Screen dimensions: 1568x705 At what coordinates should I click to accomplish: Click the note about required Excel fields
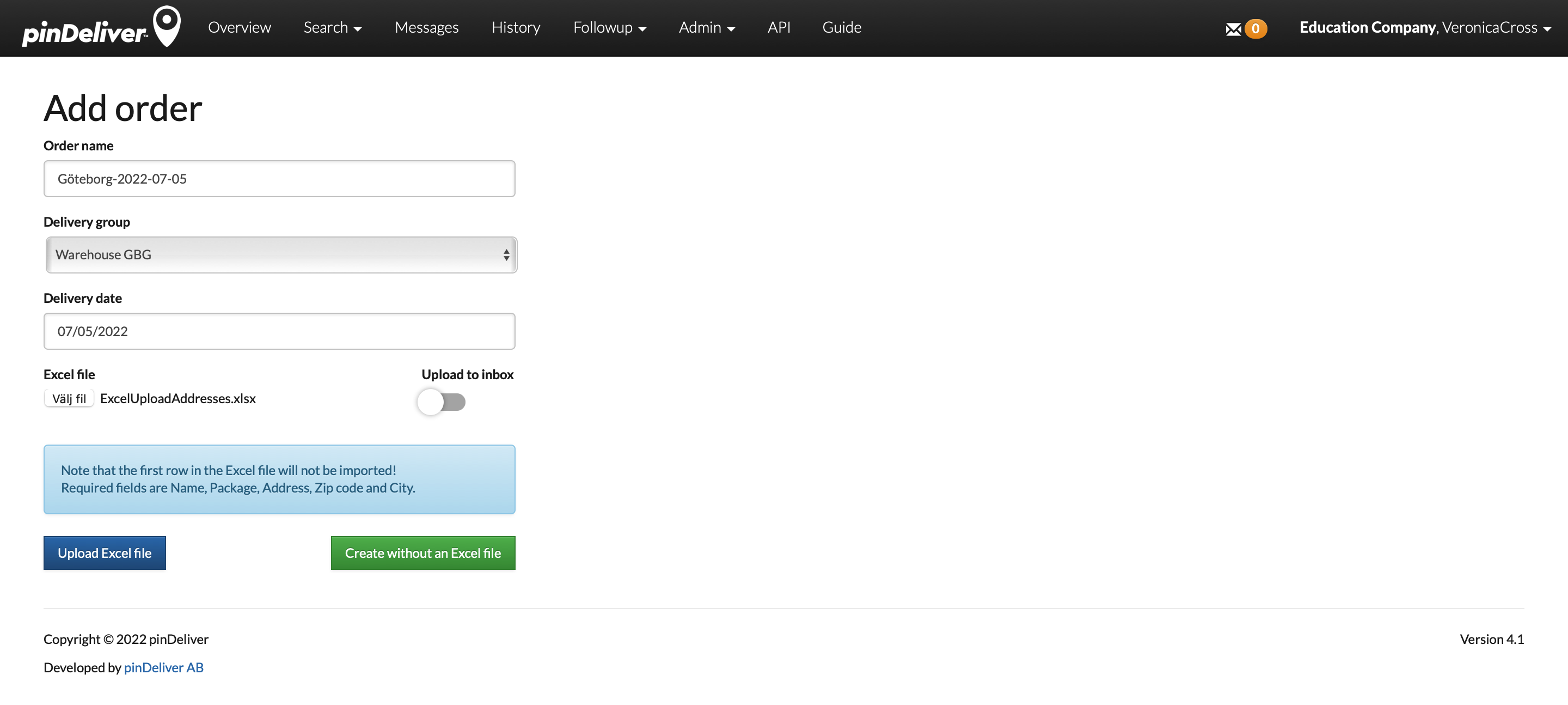(279, 479)
